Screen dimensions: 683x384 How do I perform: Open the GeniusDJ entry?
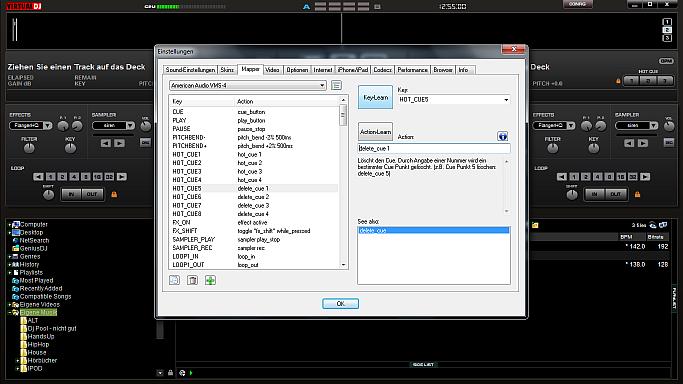tap(33, 249)
